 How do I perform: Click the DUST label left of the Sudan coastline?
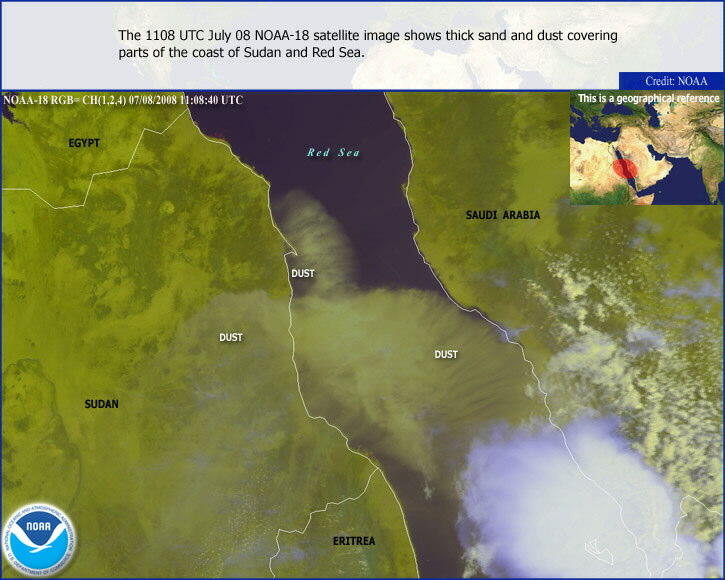231,338
